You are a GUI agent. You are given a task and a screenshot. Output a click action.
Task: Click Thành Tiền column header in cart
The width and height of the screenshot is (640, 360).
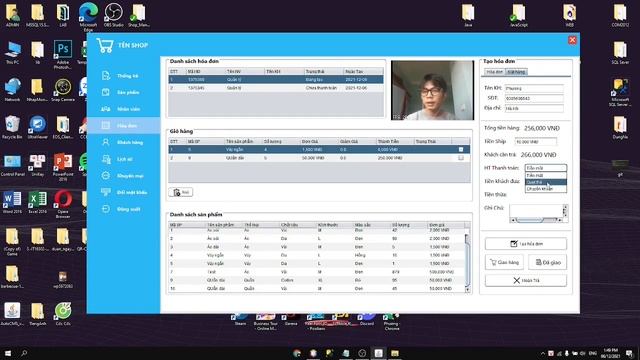point(395,141)
